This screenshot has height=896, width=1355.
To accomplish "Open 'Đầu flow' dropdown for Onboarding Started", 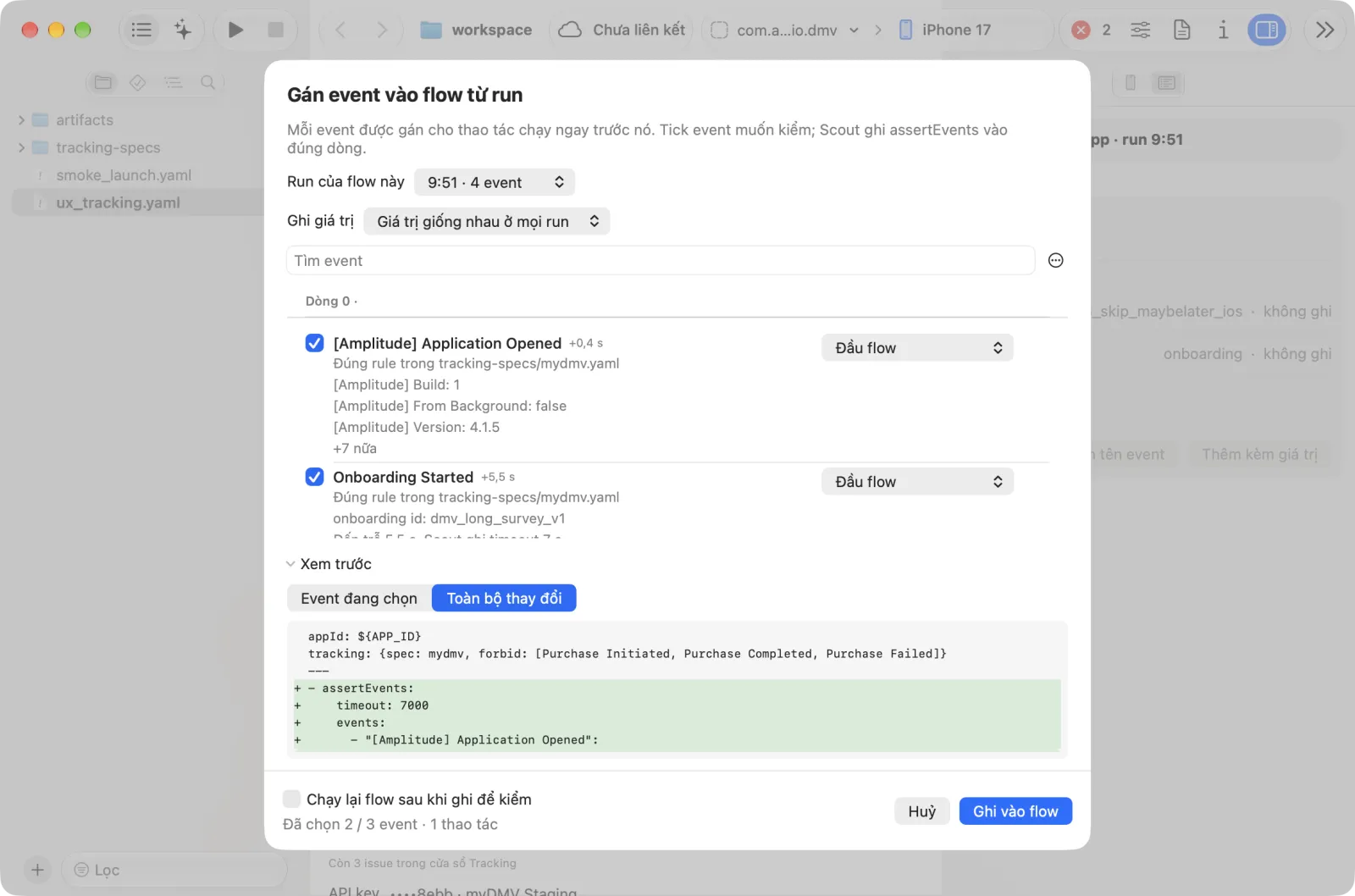I will click(x=917, y=481).
